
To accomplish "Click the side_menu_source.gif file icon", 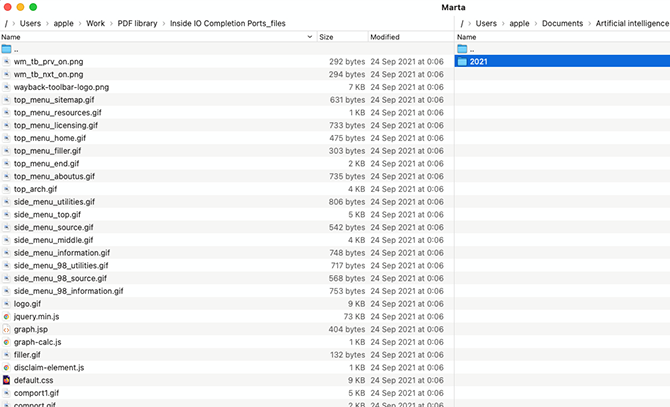I will (x=6, y=227).
